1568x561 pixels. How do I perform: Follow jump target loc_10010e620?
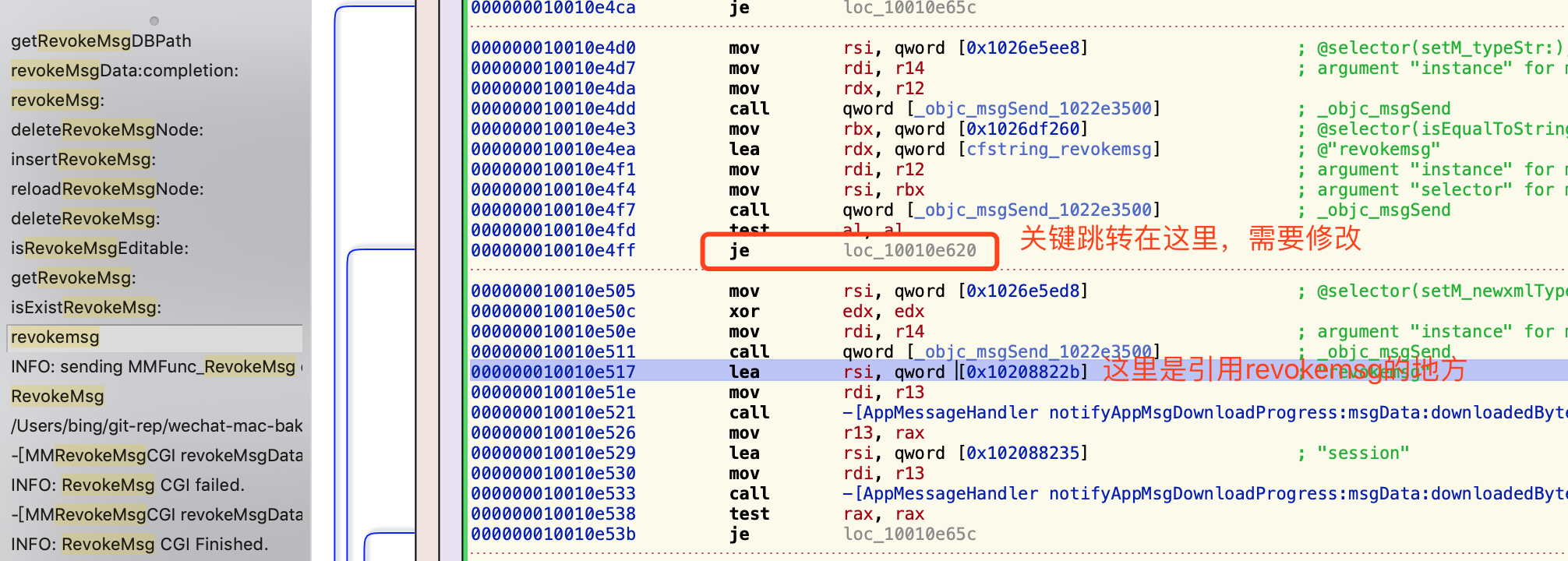coord(909,250)
